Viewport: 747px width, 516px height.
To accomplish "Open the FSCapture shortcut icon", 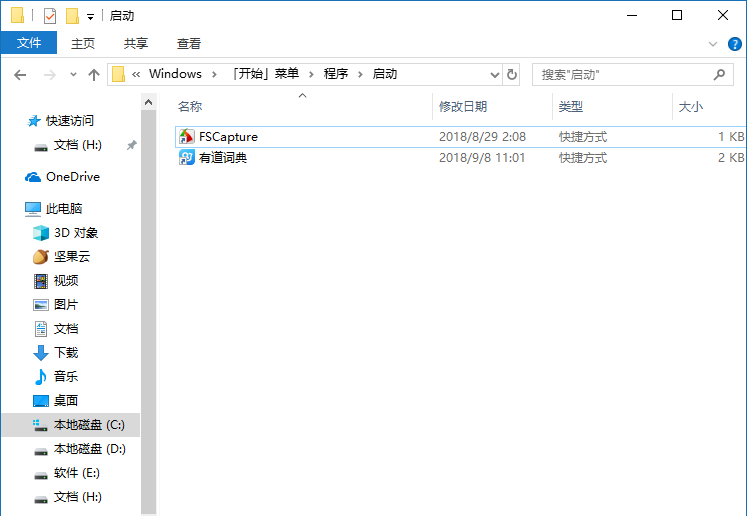I will (x=186, y=137).
